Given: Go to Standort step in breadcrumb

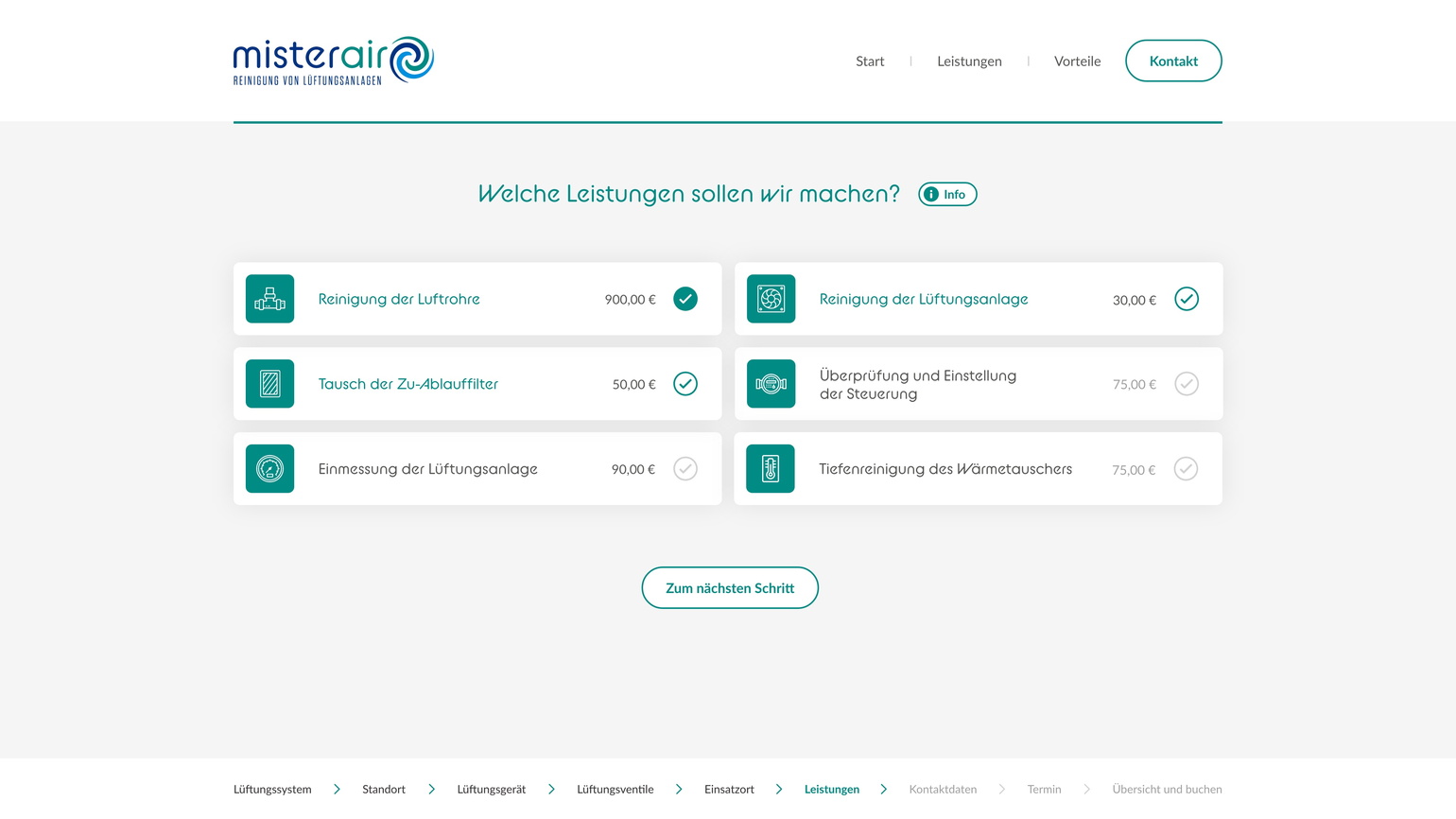Looking at the screenshot, I should [x=384, y=790].
